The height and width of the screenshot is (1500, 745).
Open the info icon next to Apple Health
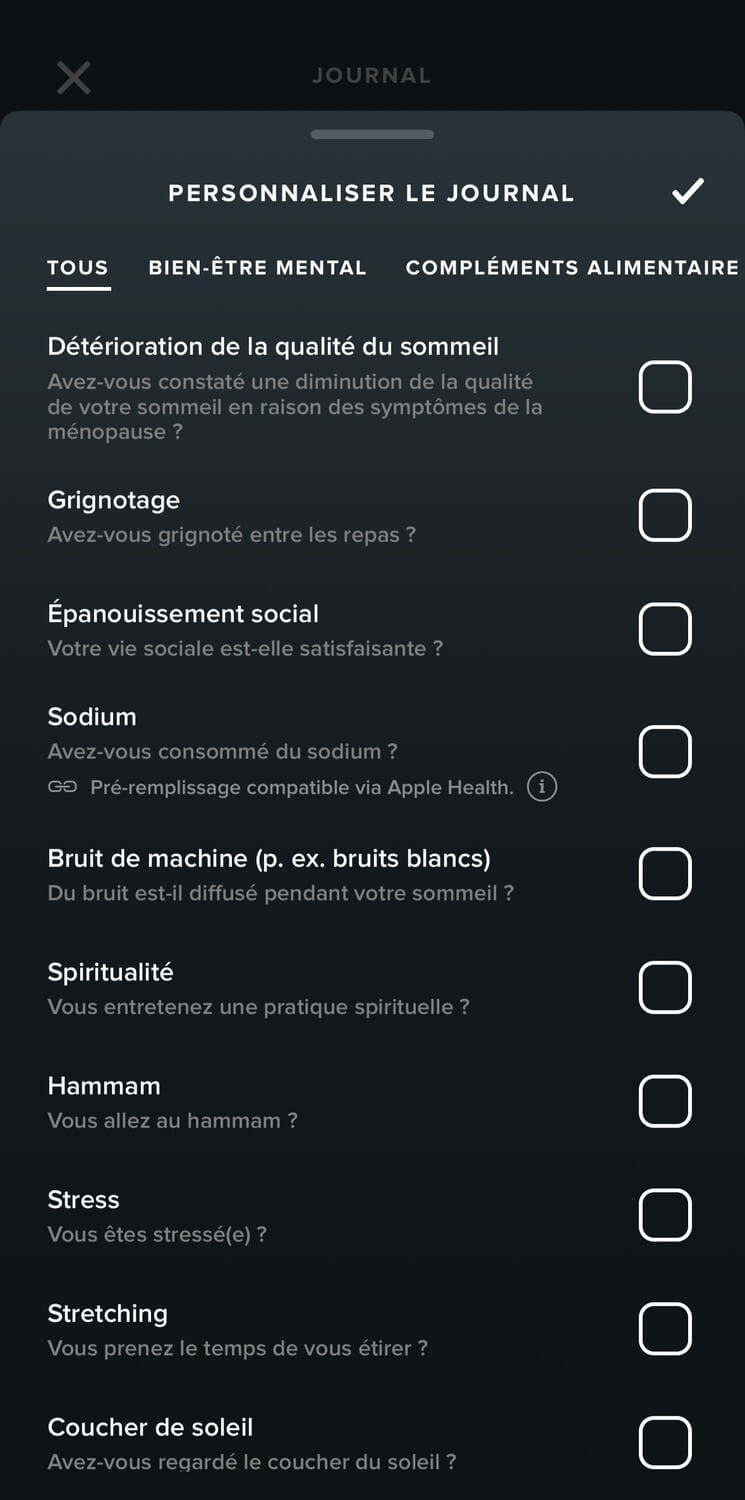pyautogui.click(x=542, y=787)
